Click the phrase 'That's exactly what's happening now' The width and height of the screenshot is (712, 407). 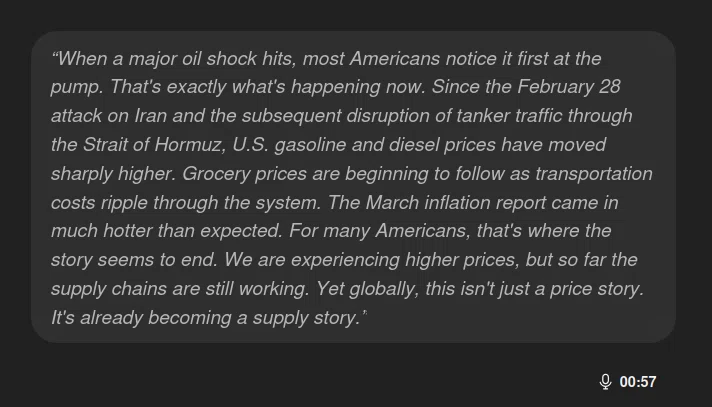pos(267,87)
